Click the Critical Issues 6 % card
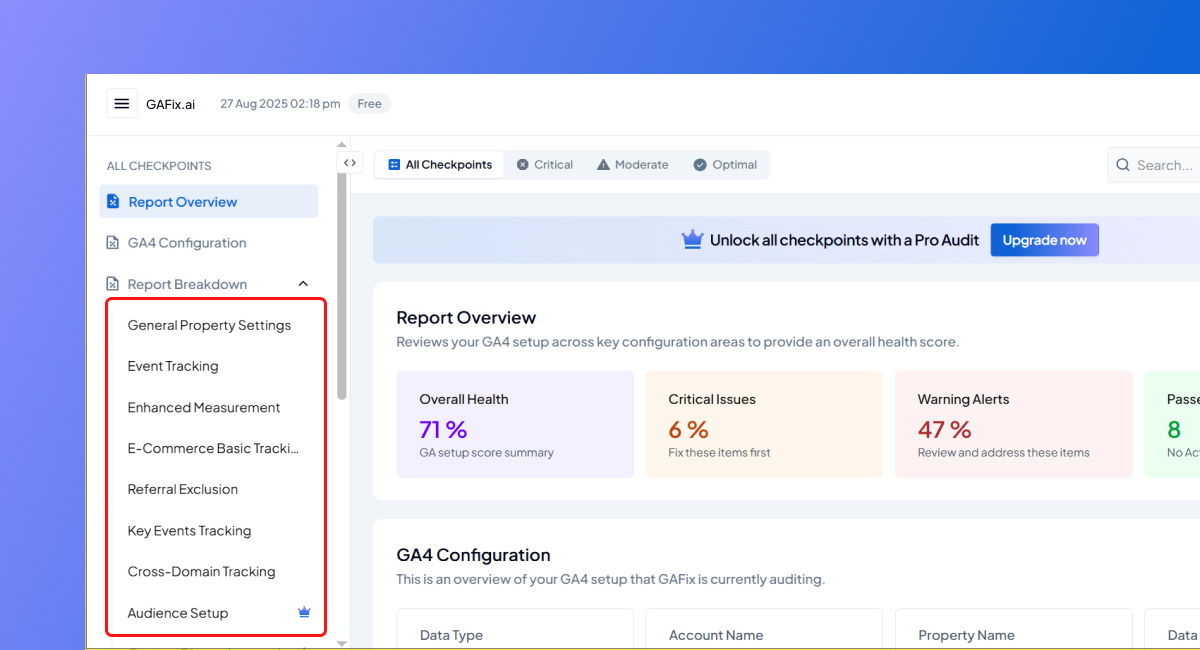The image size is (1200, 650). pyautogui.click(x=764, y=425)
